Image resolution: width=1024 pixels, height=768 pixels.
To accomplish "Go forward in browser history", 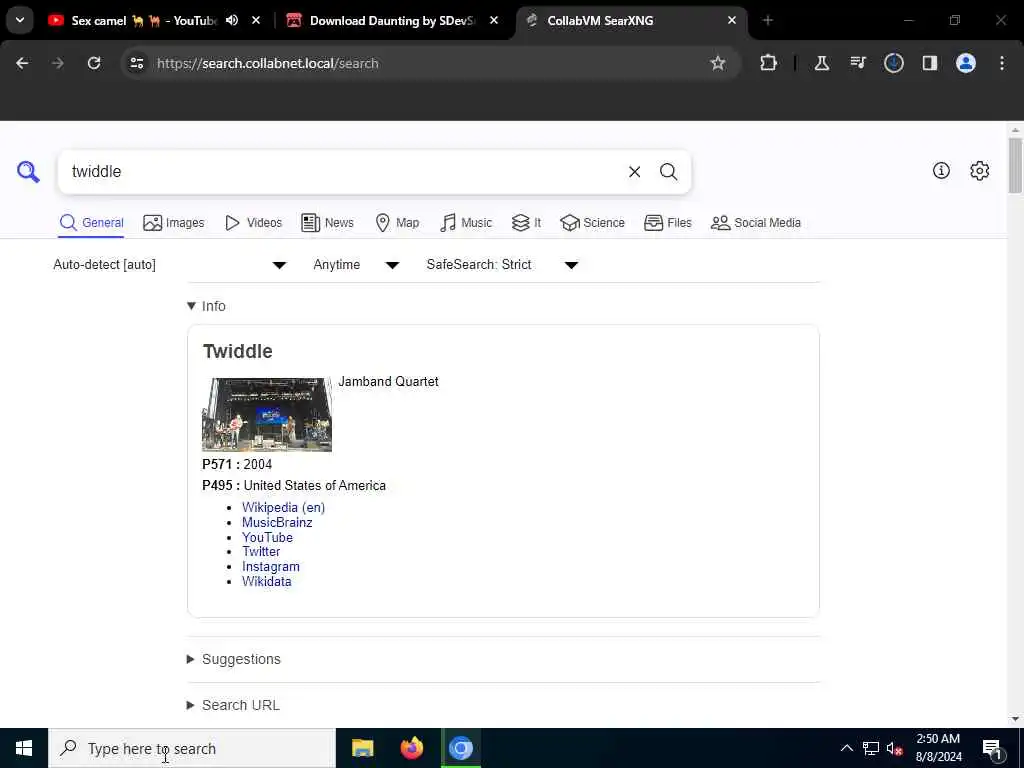I will tap(57, 63).
